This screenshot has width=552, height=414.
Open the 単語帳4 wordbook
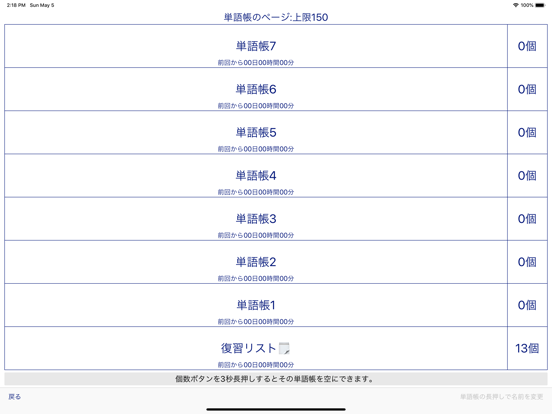256,176
